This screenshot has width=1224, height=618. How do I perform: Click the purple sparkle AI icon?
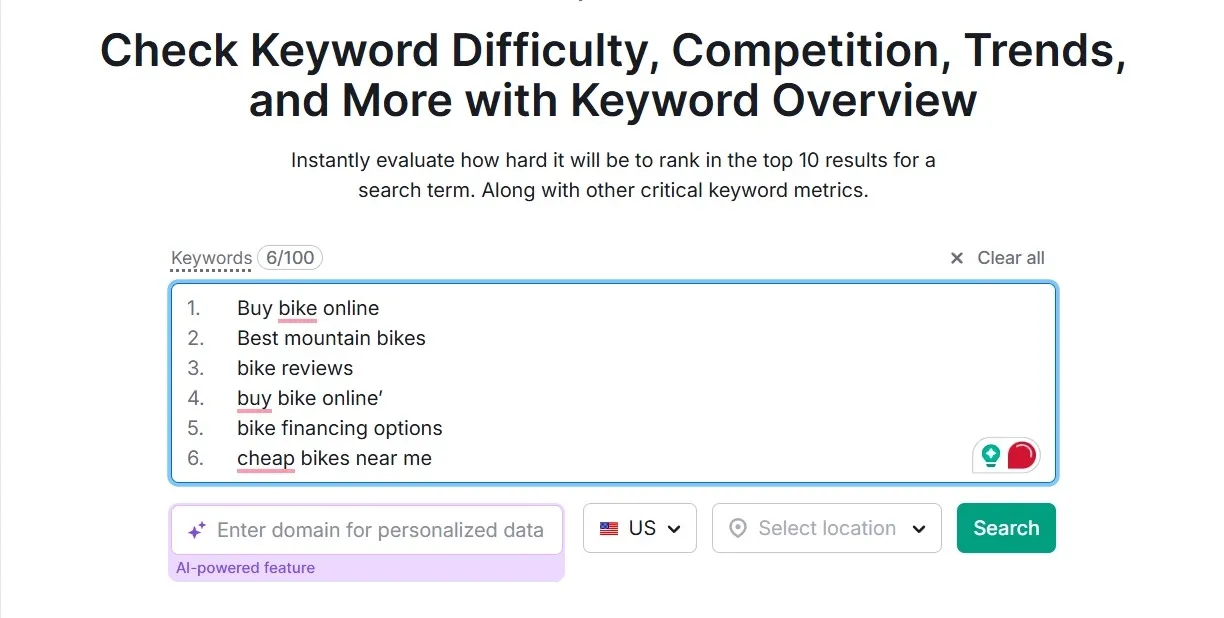196,530
